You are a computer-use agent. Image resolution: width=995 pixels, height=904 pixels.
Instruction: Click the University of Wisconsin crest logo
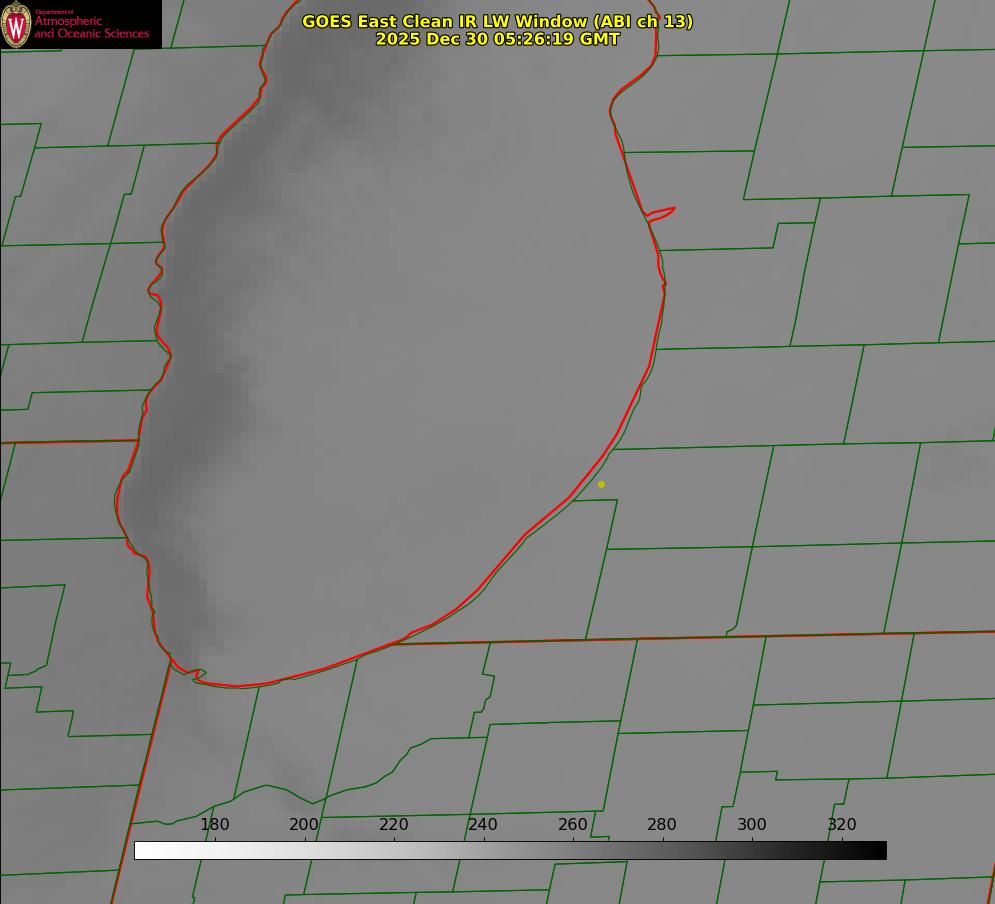[16, 24]
